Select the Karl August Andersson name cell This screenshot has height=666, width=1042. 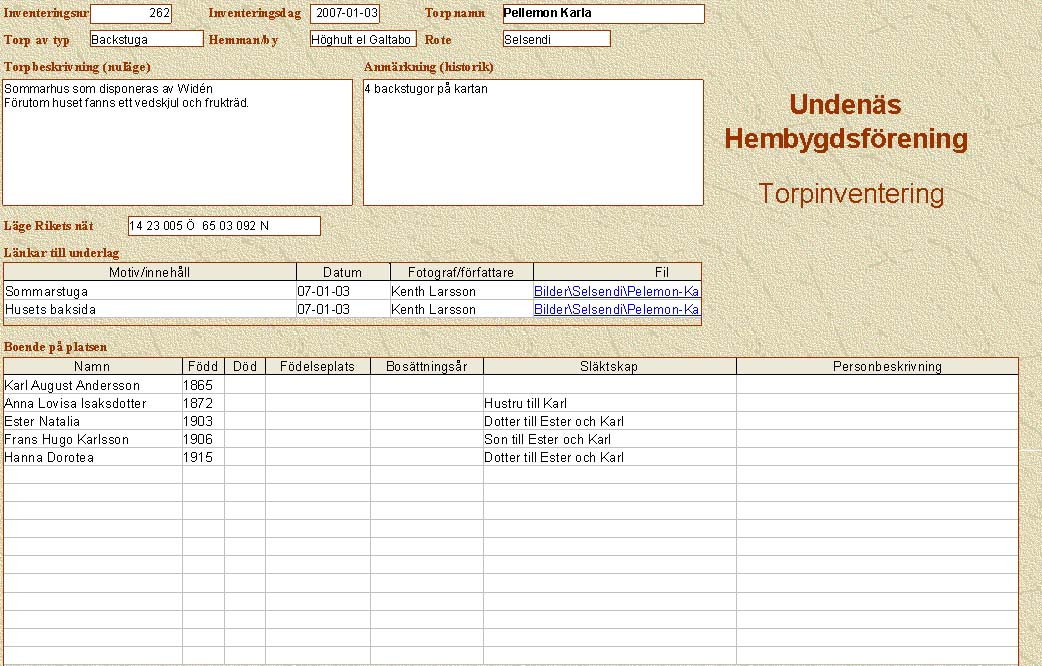92,385
